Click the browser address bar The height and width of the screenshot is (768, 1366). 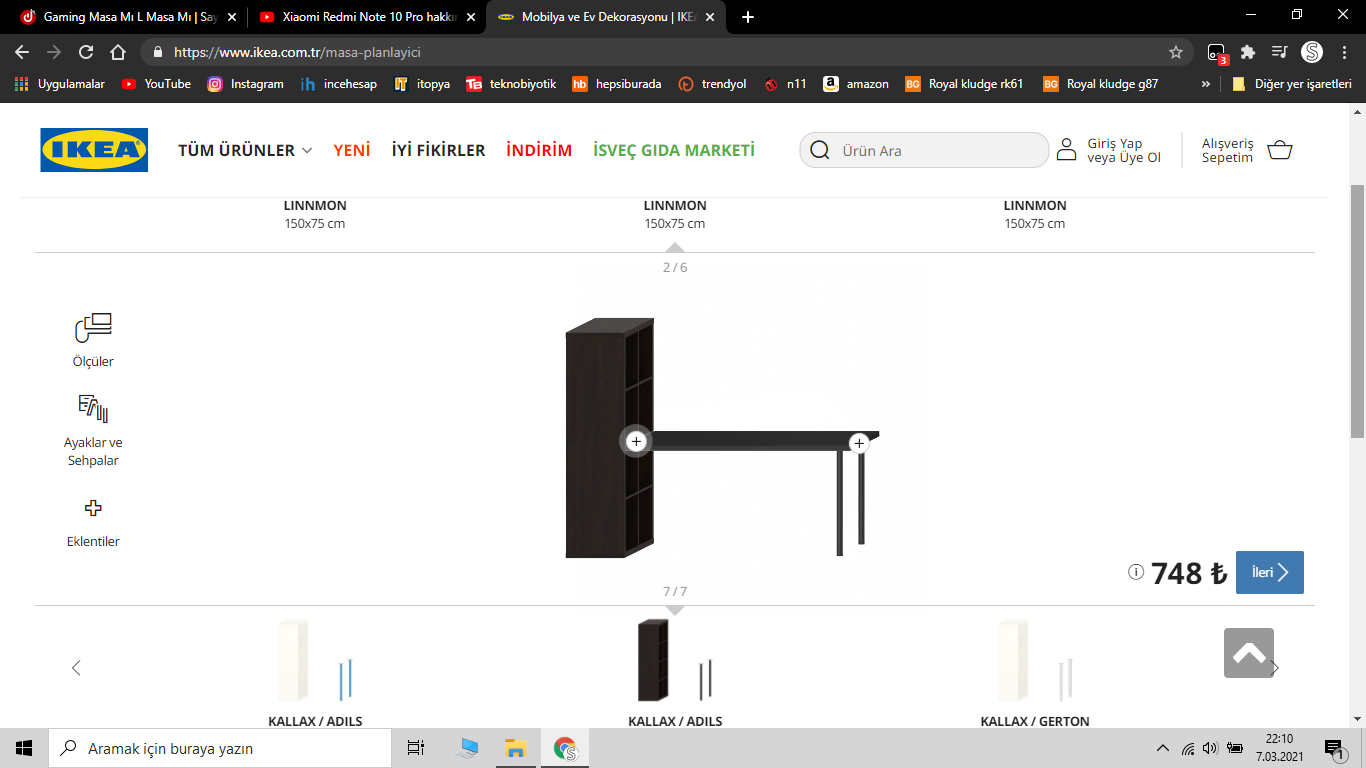pos(665,52)
